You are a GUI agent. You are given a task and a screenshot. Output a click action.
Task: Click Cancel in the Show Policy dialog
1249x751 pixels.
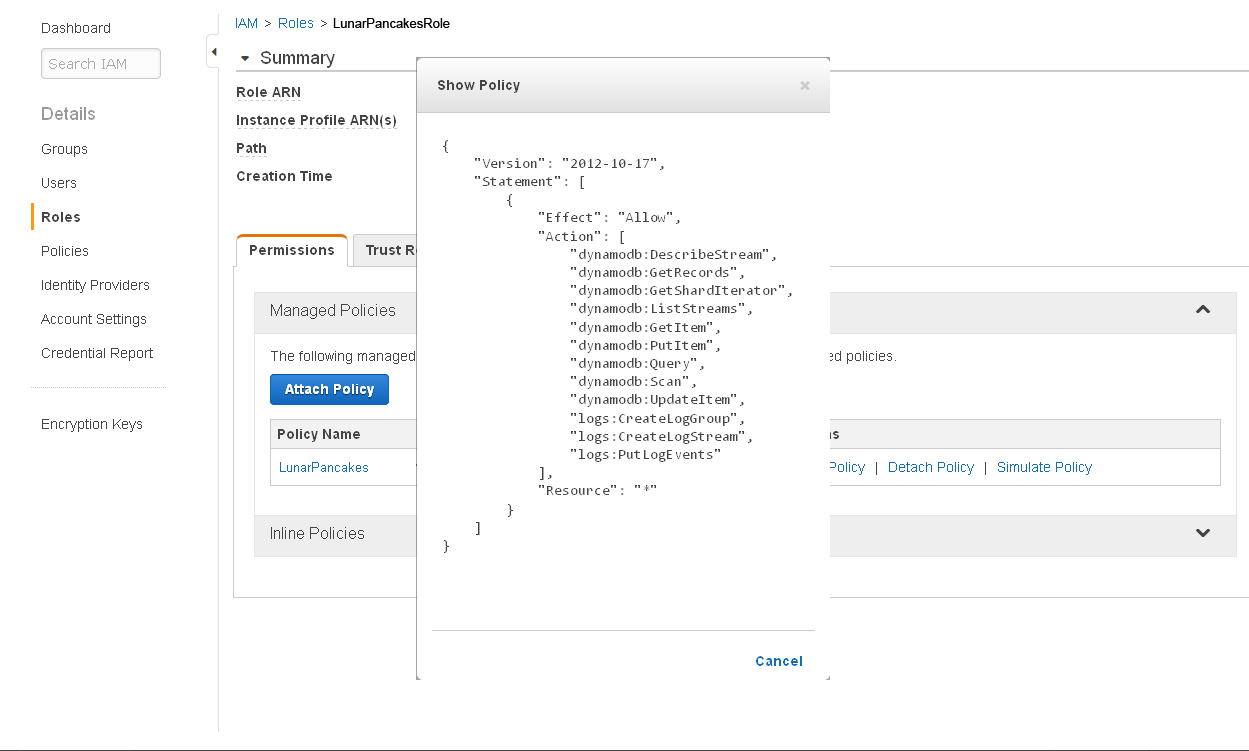[x=779, y=661]
